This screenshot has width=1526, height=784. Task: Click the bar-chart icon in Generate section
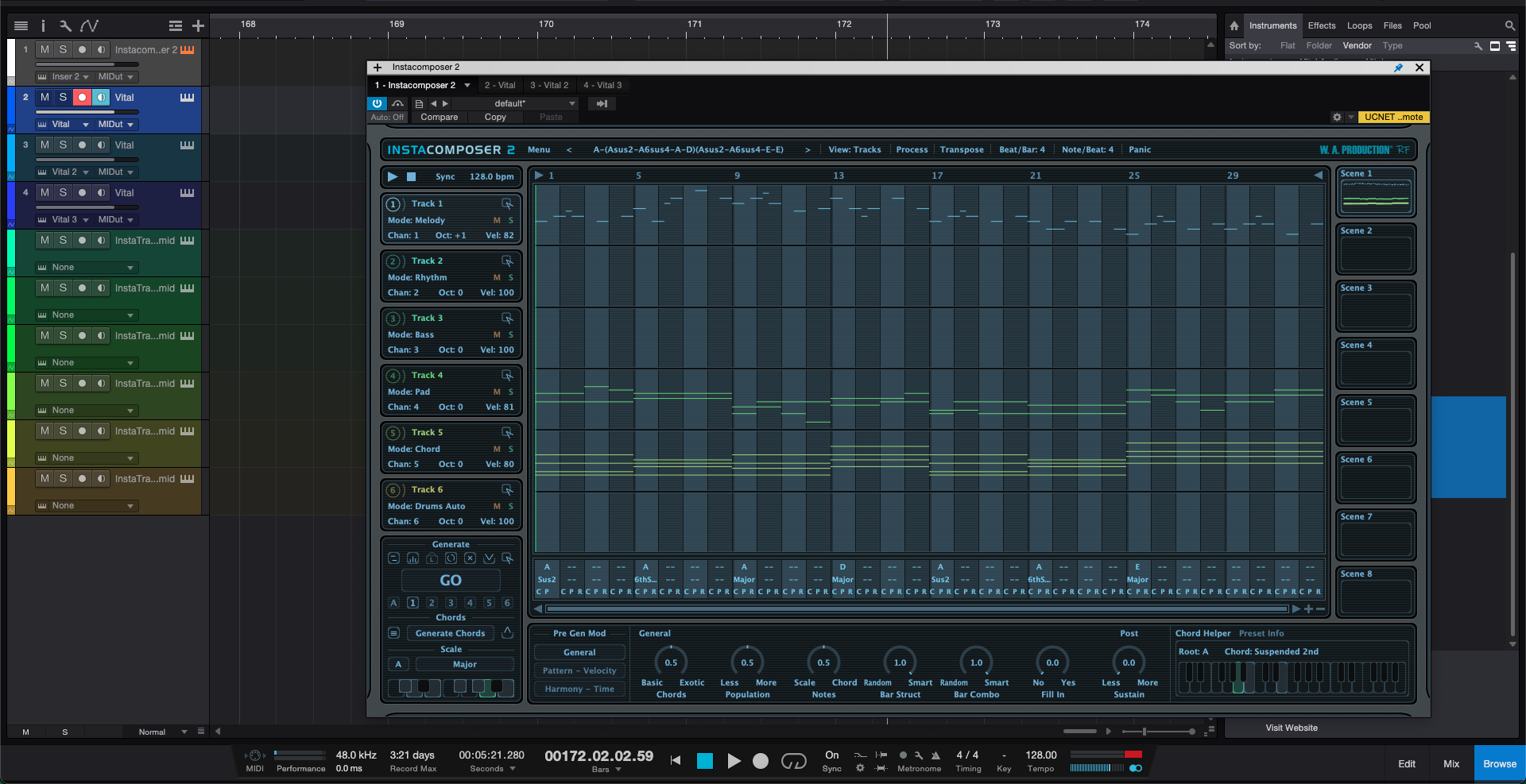(412, 558)
